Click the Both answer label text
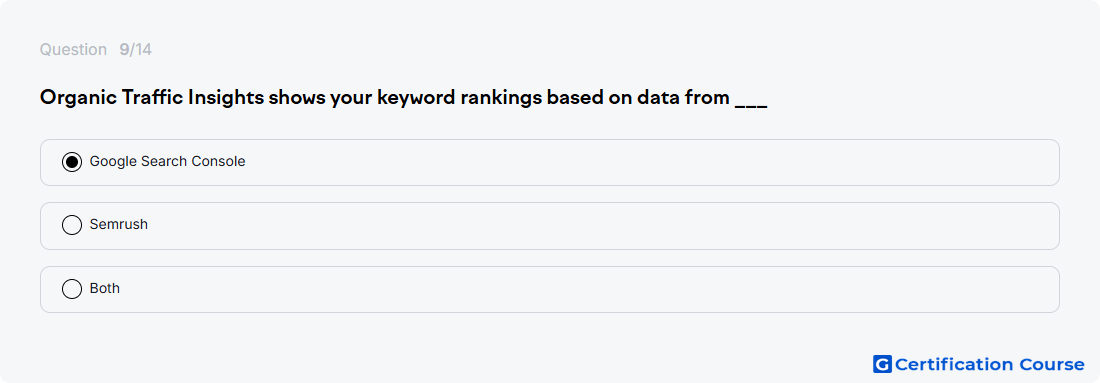 [x=105, y=288]
